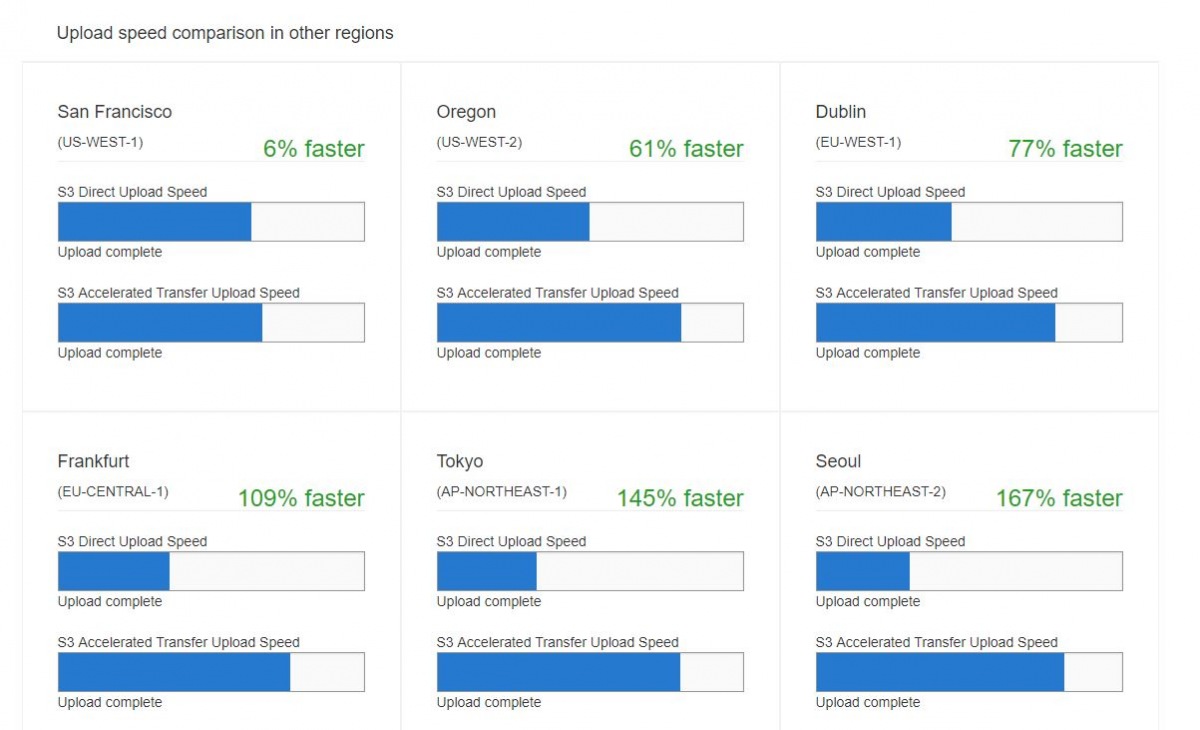The width and height of the screenshot is (1200, 730).
Task: Click Oregon Accelerated Transfer progress bar
Action: tap(590, 323)
